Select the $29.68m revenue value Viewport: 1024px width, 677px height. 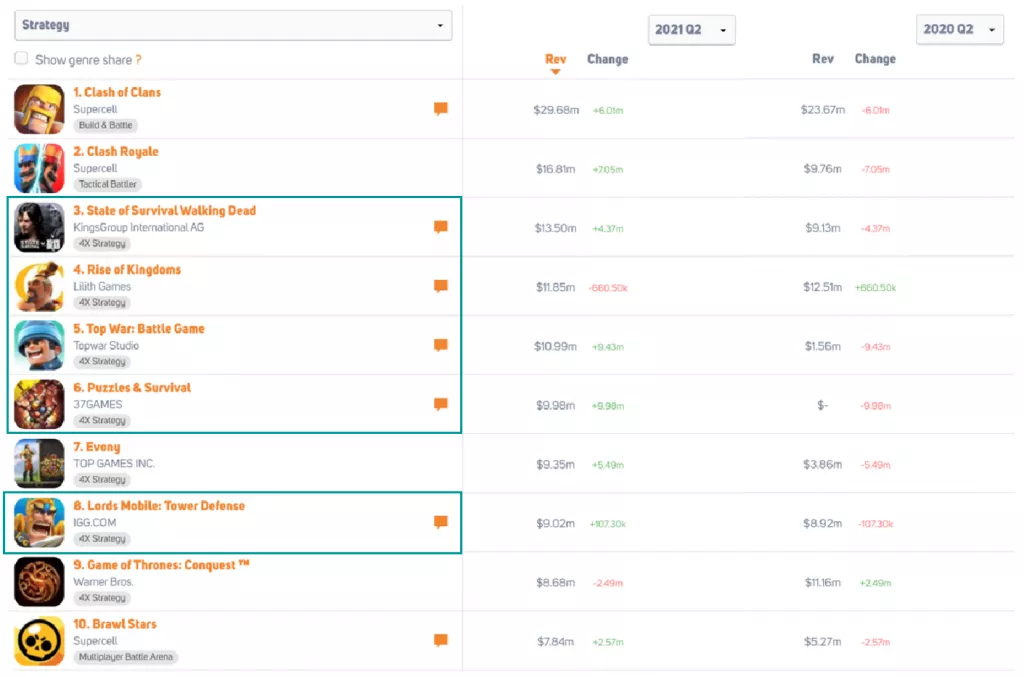(556, 110)
